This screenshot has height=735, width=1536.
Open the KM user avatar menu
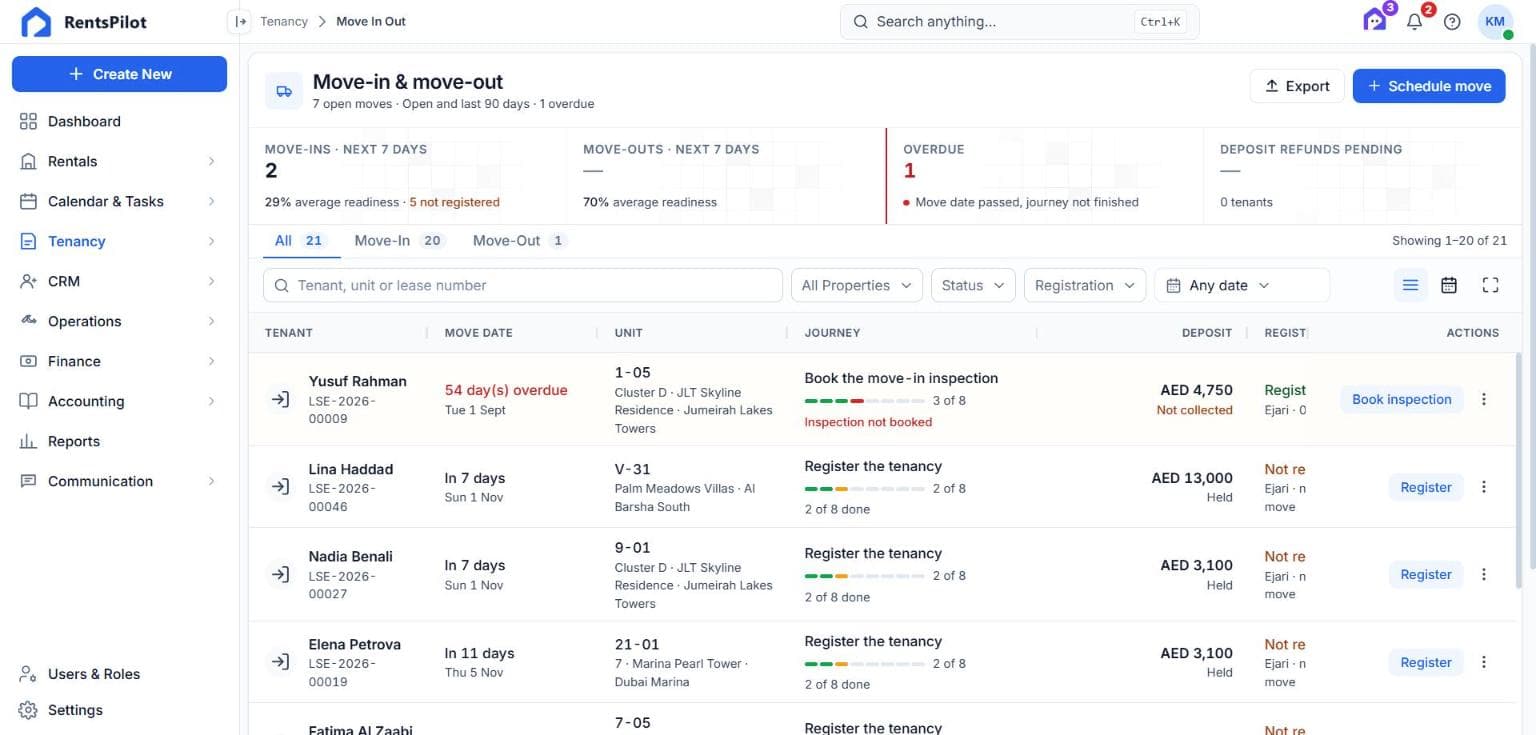click(1495, 22)
